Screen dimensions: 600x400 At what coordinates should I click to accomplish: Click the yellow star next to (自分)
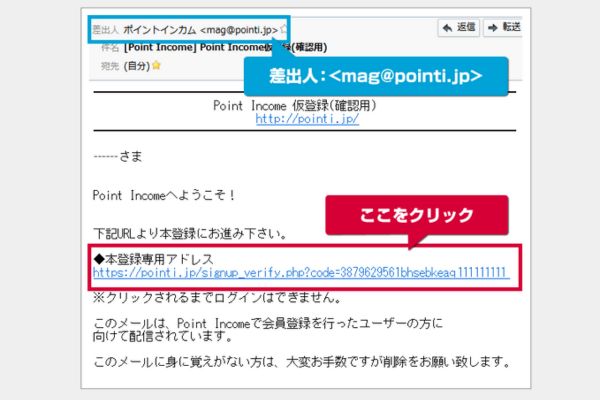point(156,65)
